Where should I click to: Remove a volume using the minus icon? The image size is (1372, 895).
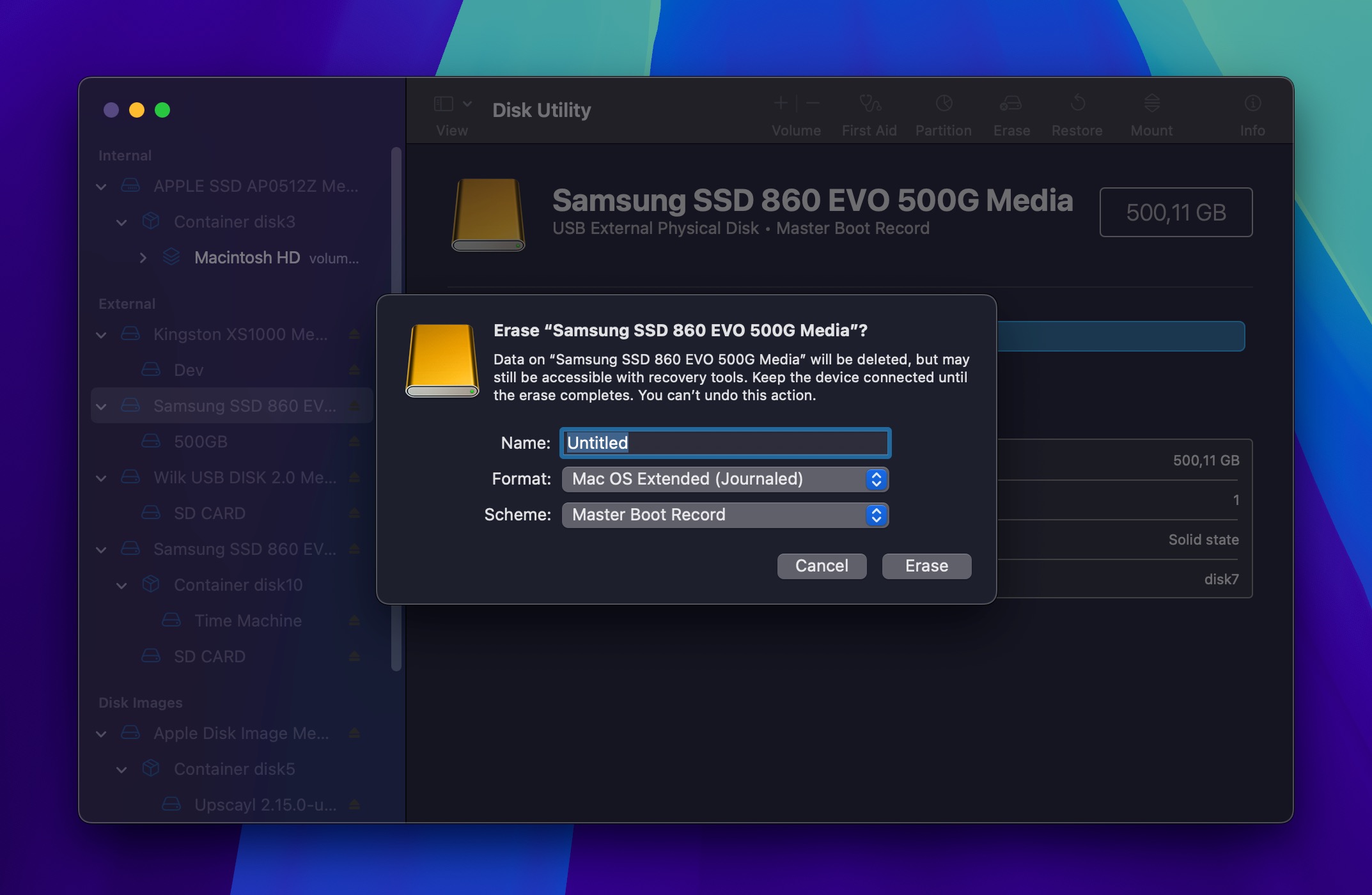pos(811,104)
